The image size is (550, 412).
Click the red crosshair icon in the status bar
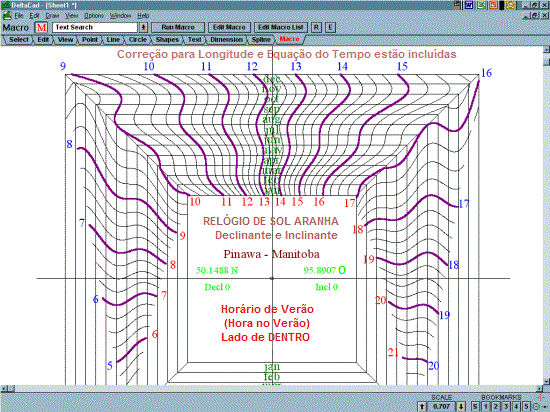(541, 397)
